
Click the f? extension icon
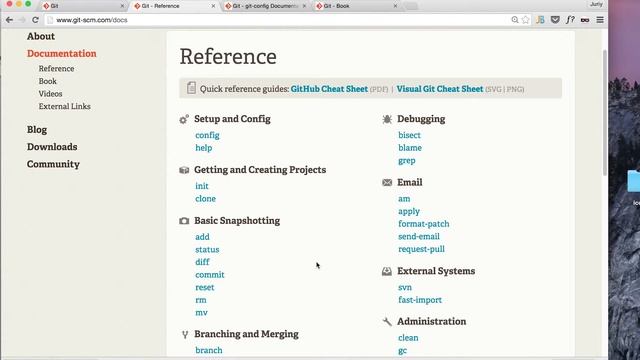[x=570, y=20]
